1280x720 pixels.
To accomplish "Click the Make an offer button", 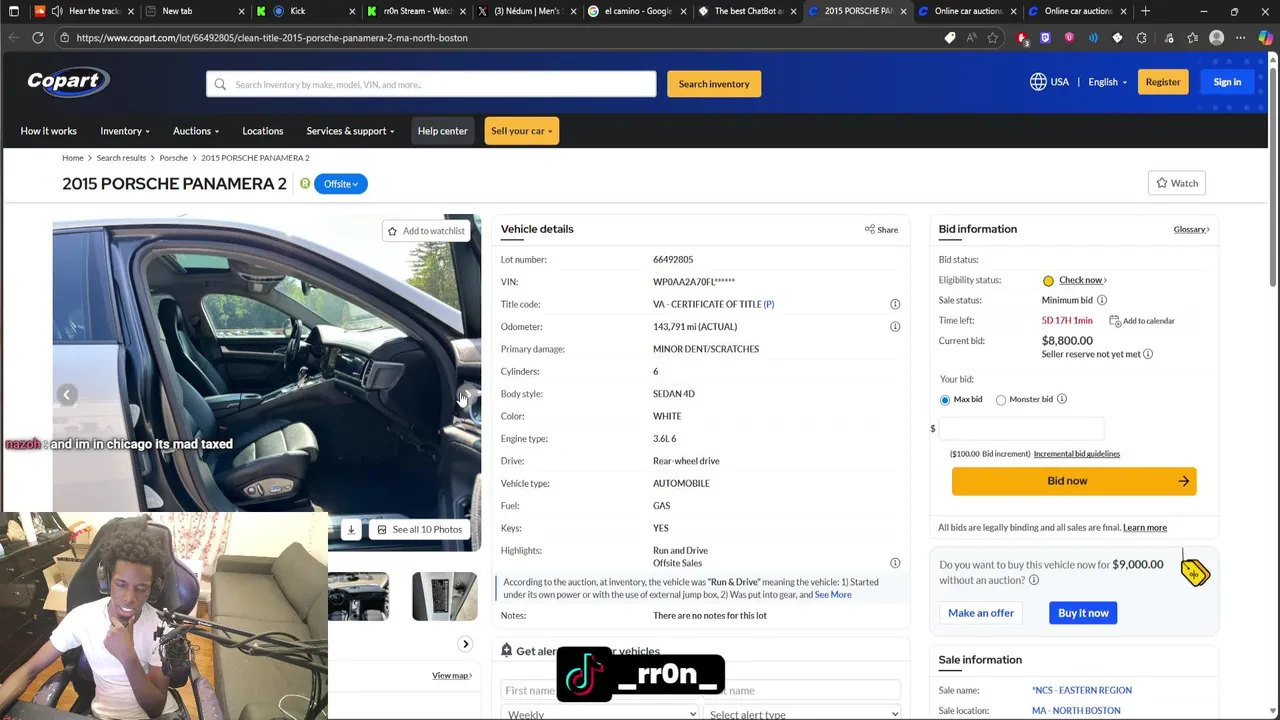I will (x=981, y=613).
